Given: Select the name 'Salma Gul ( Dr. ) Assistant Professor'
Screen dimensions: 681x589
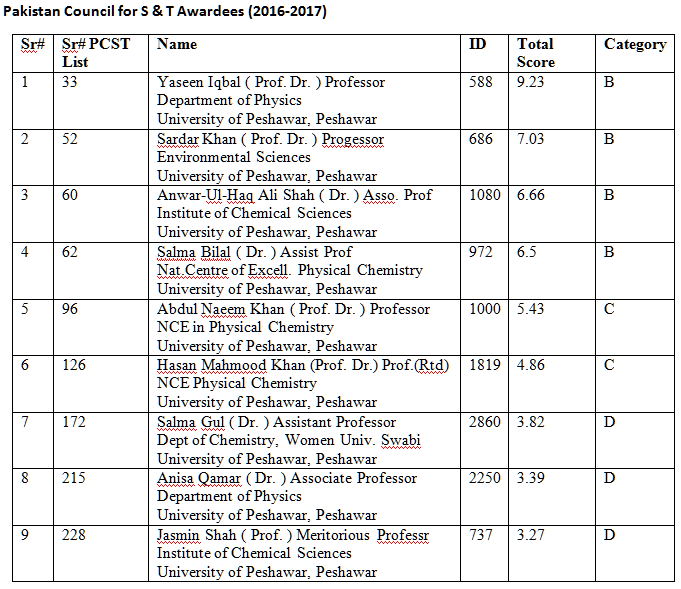Looking at the screenshot, I should (x=276, y=422).
